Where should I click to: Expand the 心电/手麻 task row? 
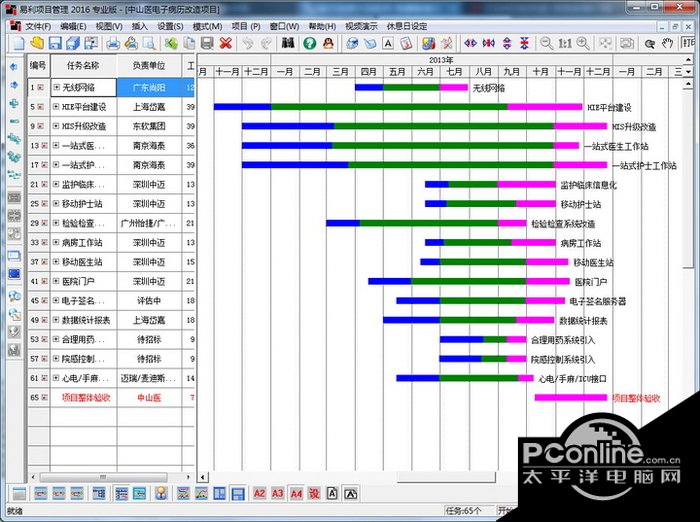56,378
